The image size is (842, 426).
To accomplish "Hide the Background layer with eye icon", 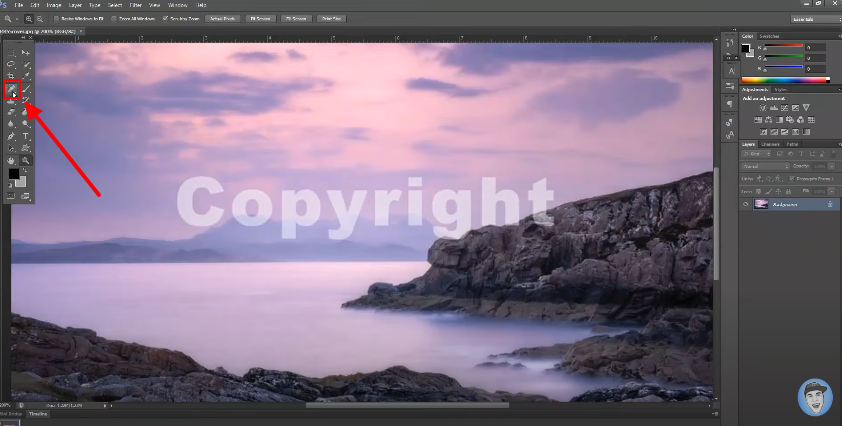I will point(747,204).
